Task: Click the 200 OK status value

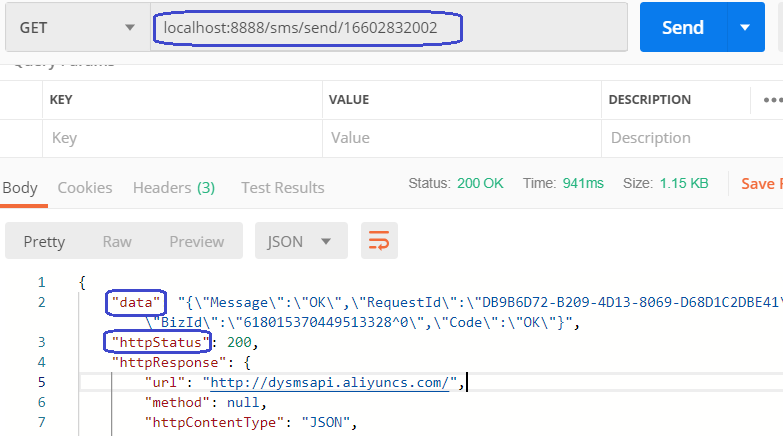Action: pos(480,183)
